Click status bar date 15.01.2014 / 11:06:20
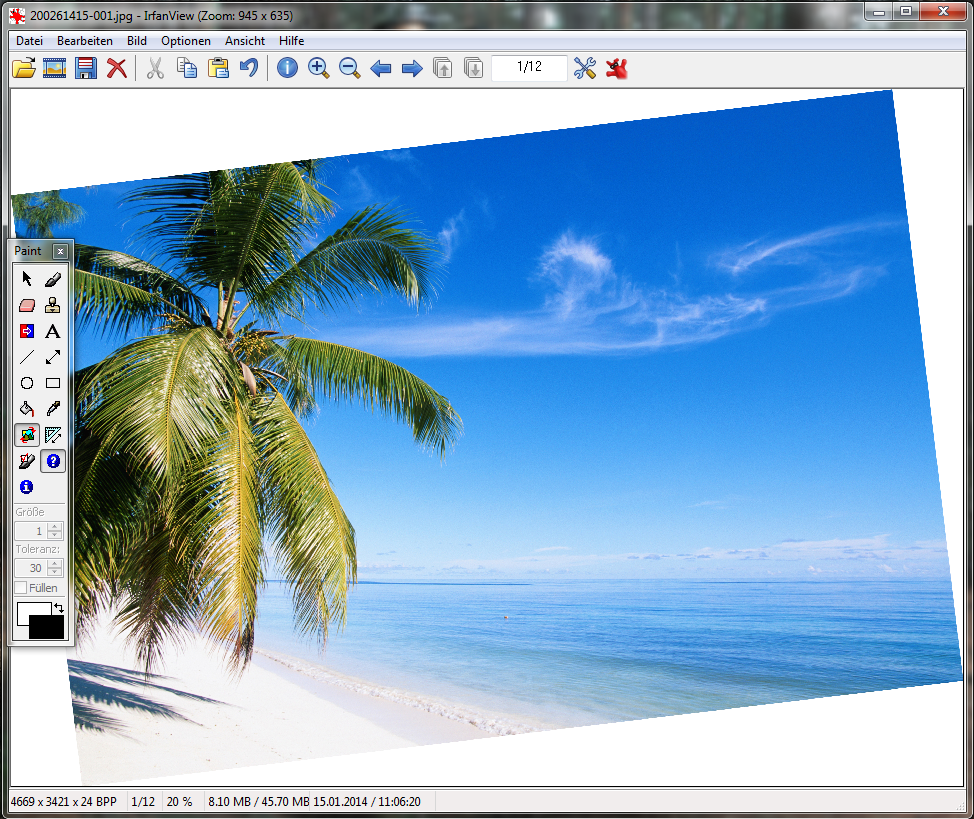 (x=366, y=802)
